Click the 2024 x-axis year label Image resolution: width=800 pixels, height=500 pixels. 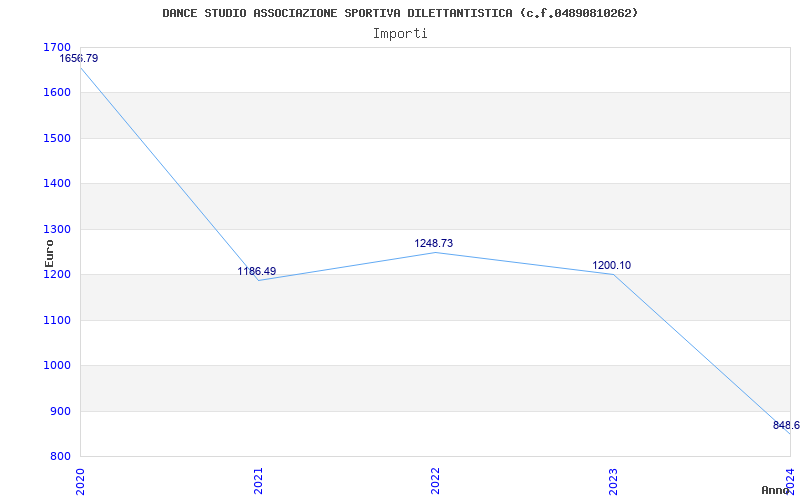[790, 481]
